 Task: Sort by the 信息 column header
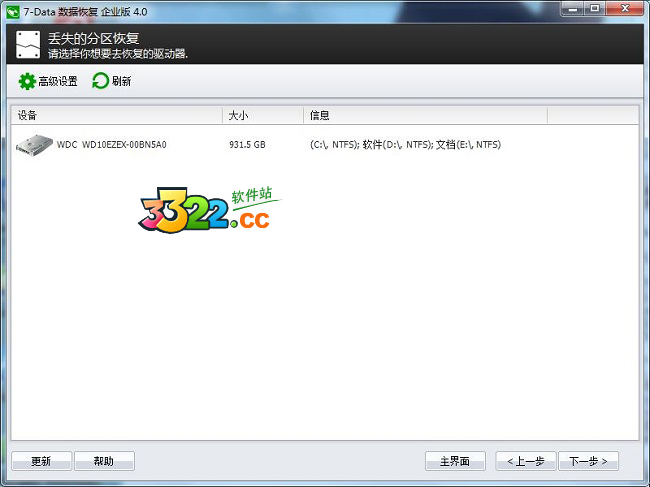point(425,115)
